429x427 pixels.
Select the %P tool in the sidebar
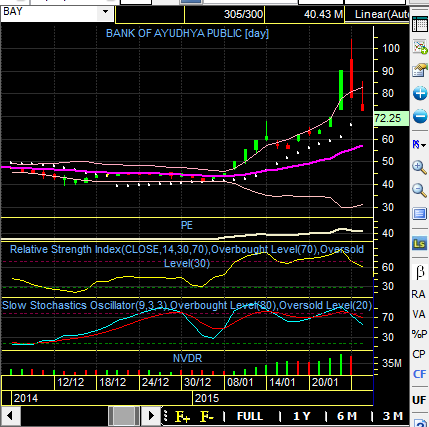coord(419,334)
